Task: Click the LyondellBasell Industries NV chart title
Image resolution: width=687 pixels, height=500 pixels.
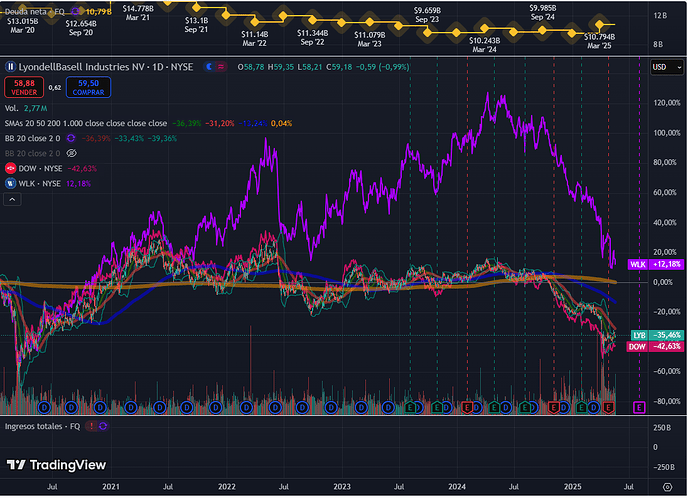Action: coord(106,67)
